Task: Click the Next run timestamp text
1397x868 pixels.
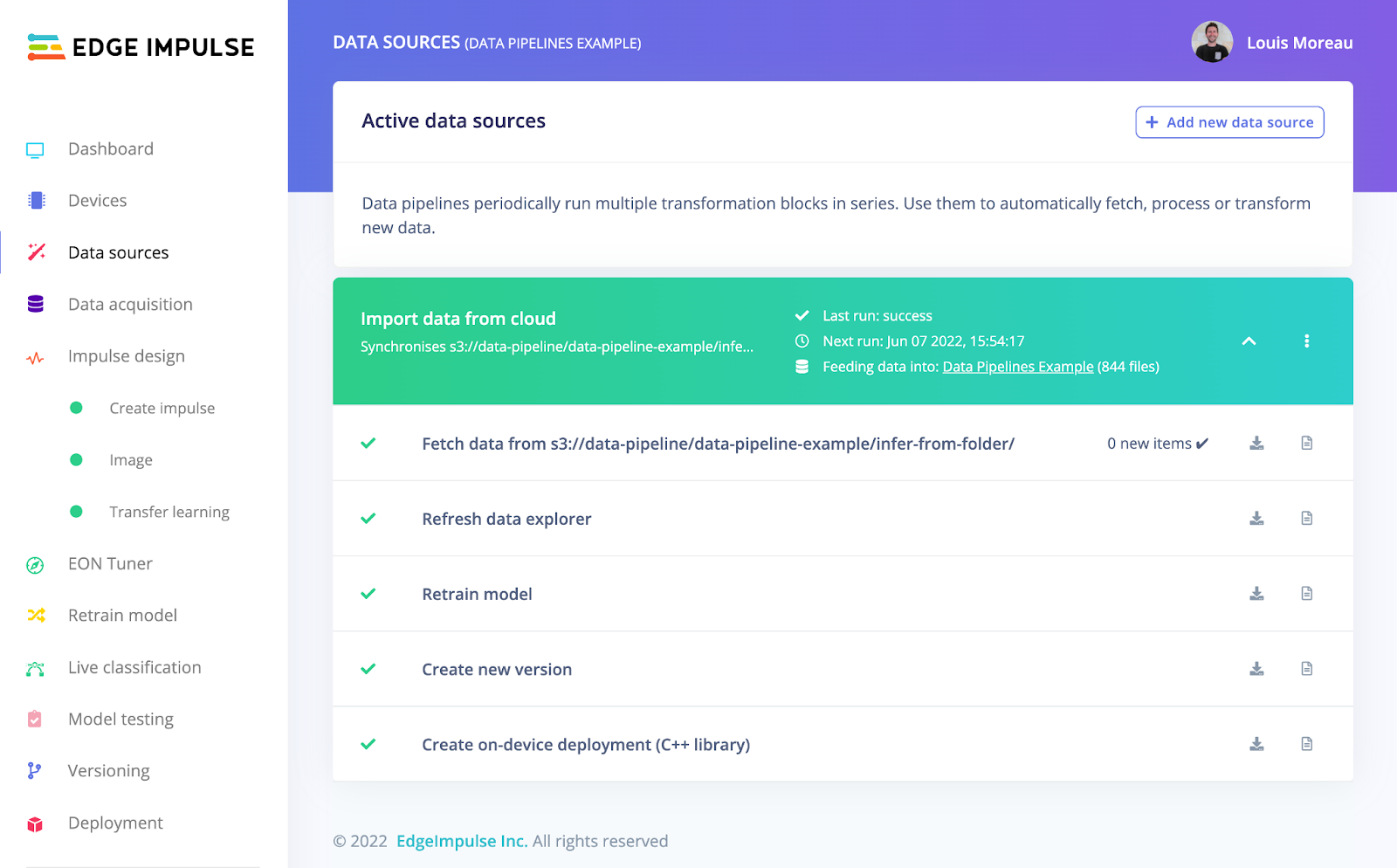Action: [924, 341]
